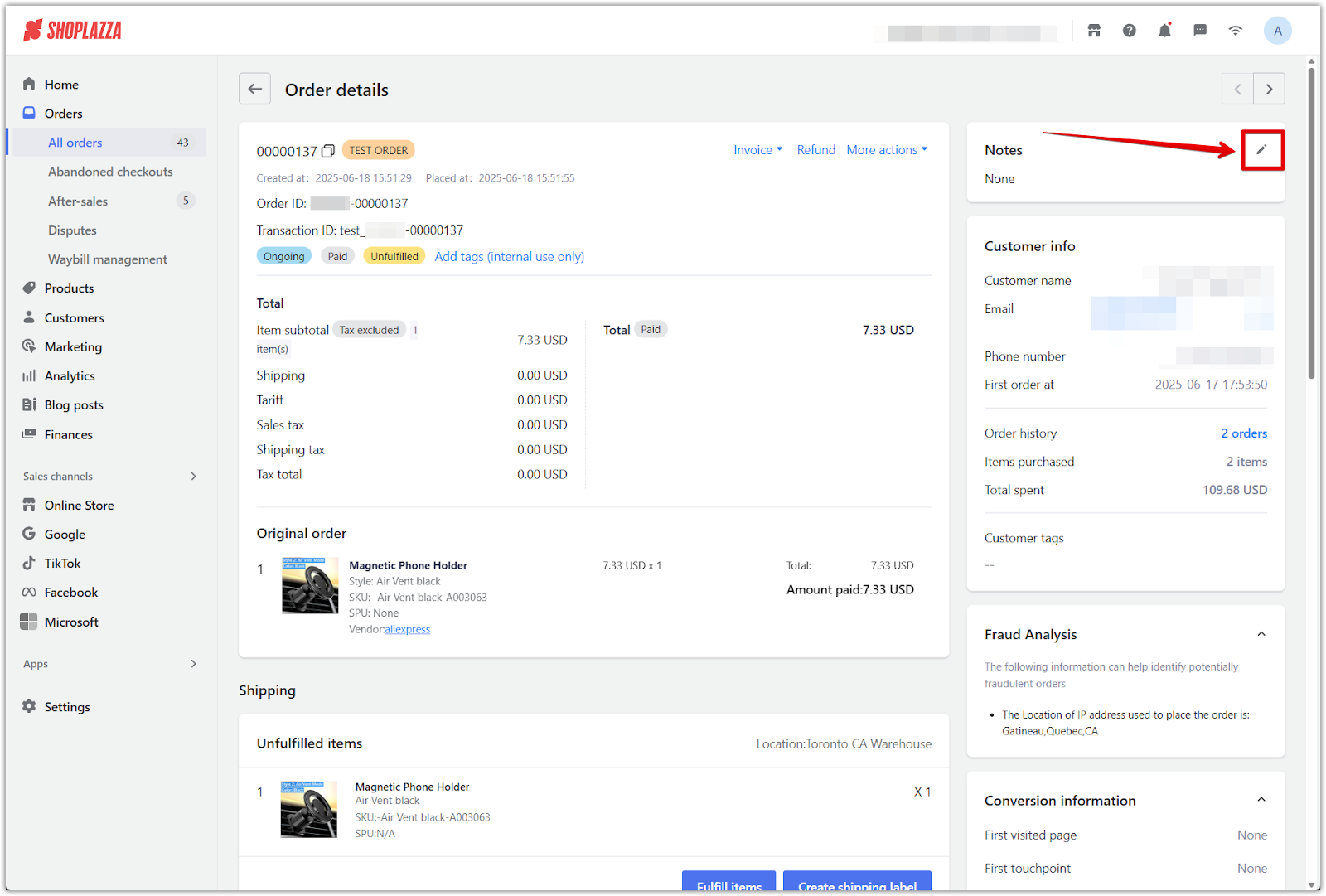Click the Refund link

816,150
